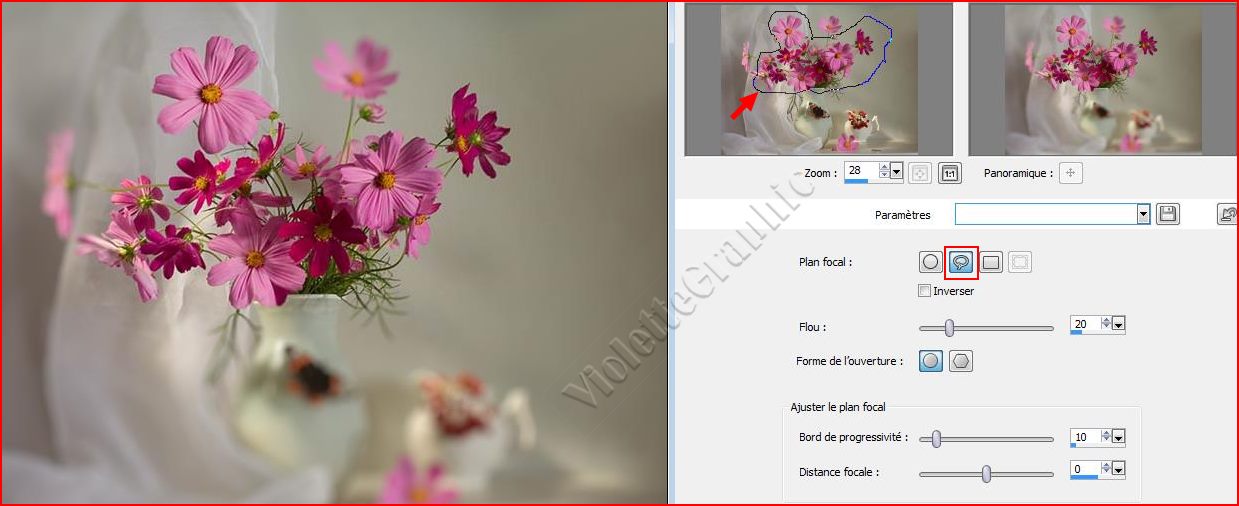Click the Panoramique pan icon

pos(1071,173)
